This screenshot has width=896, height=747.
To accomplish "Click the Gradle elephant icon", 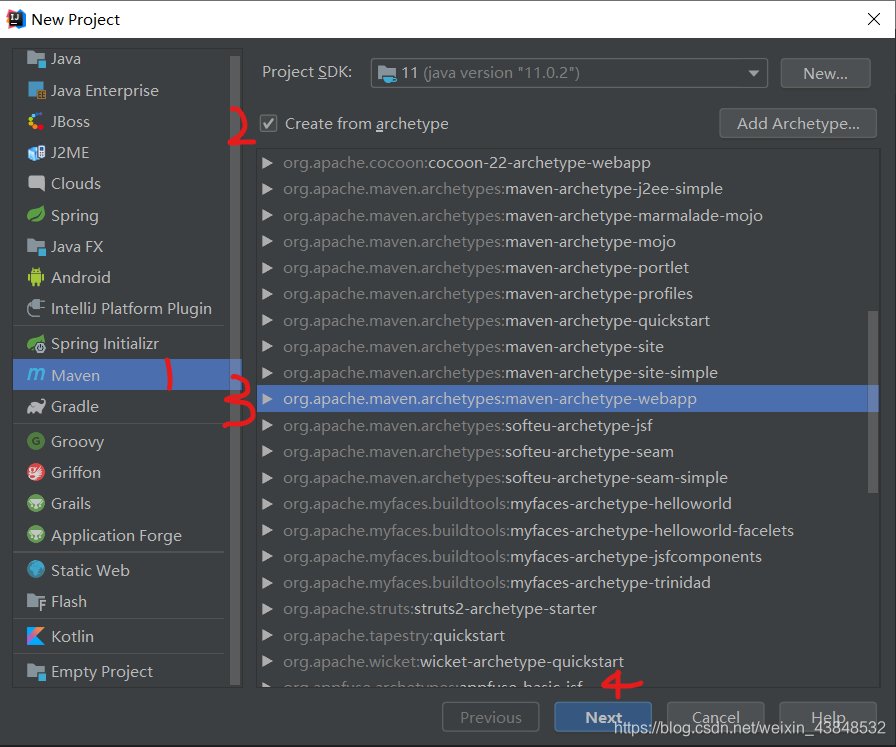I will [36, 407].
